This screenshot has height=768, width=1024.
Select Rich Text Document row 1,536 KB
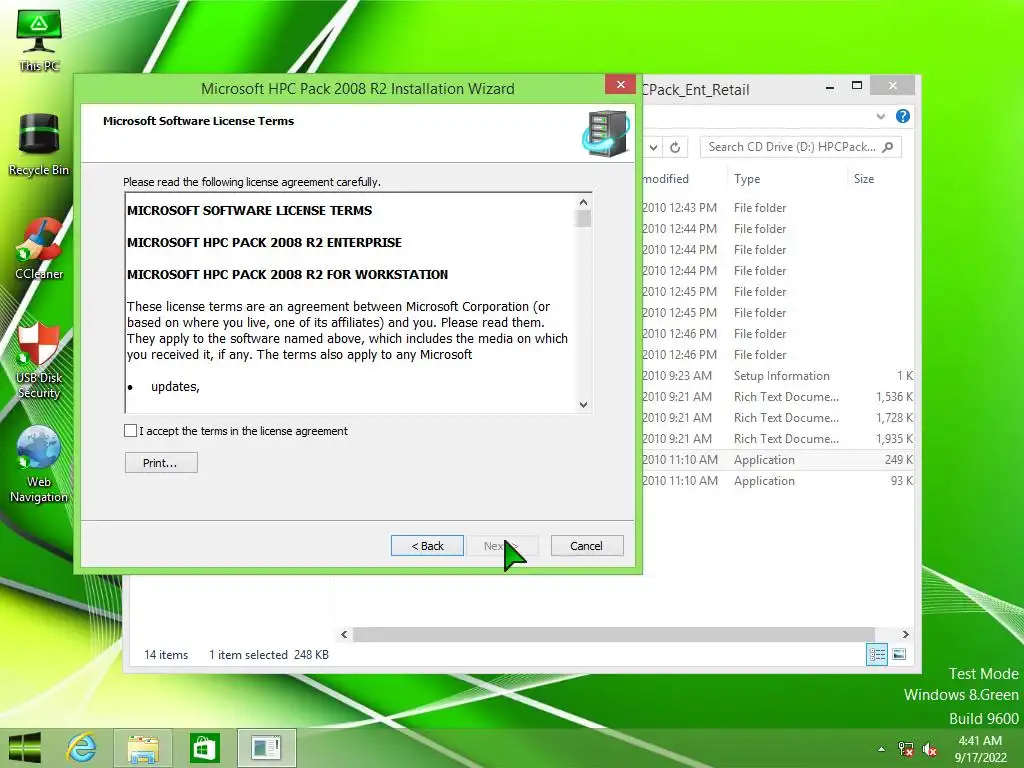[778, 396]
